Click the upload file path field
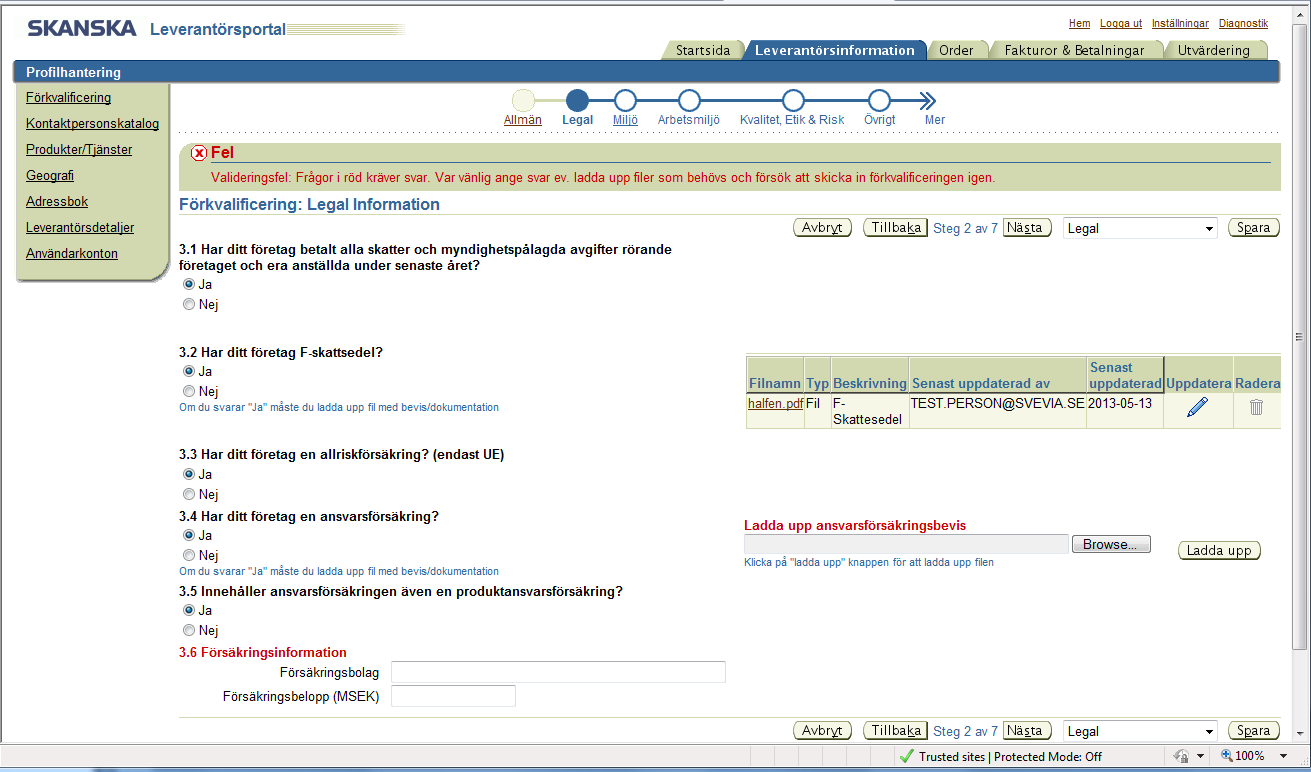The width and height of the screenshot is (1311, 772). [x=907, y=545]
